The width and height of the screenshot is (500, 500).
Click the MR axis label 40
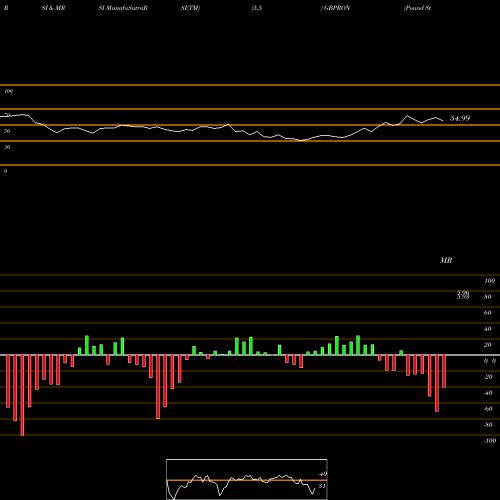[x=488, y=329]
